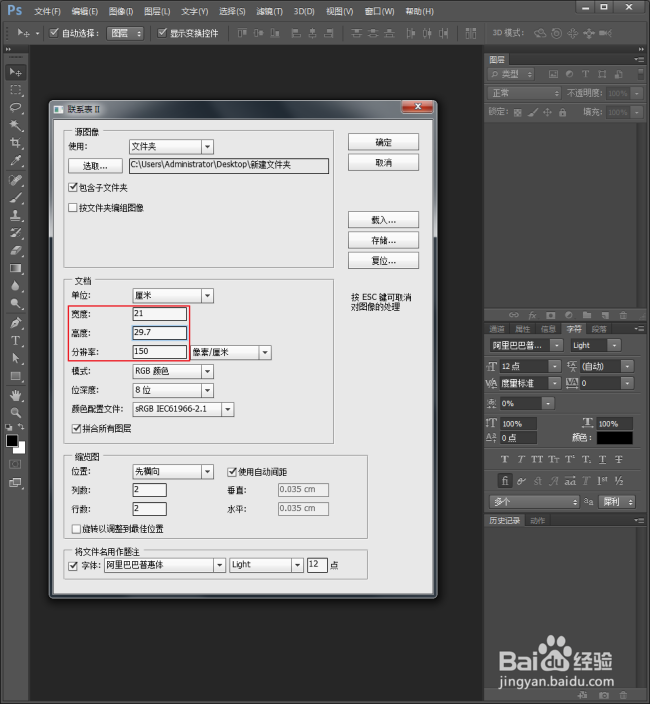Open the 滤镜(T) menu
Screen dimensions: 650x704
coord(269,11)
